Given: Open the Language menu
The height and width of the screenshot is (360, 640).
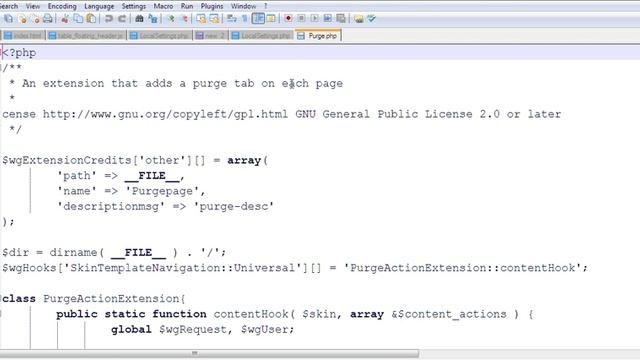Looking at the screenshot, I should [x=99, y=7].
